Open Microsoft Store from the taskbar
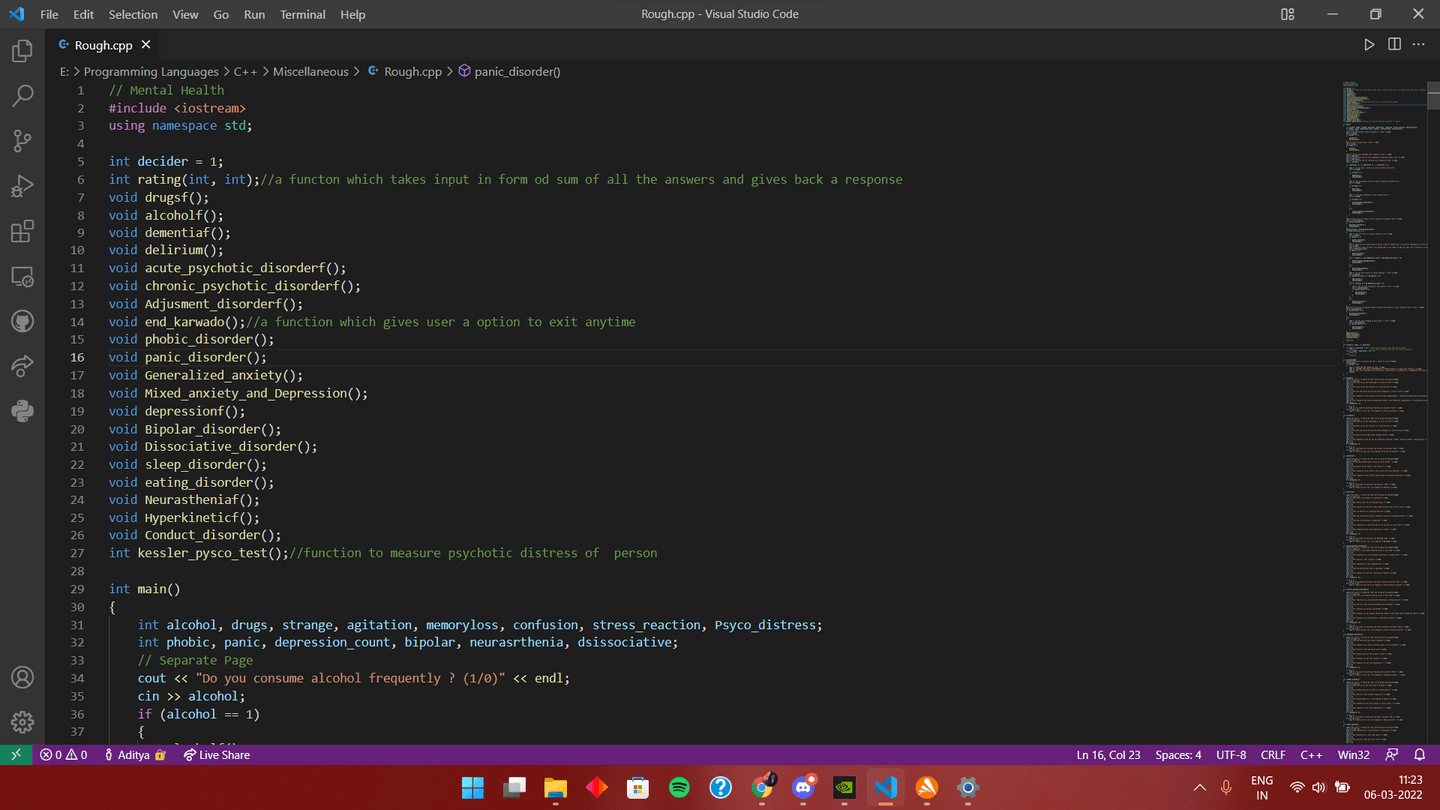The width and height of the screenshot is (1440, 810). (638, 788)
